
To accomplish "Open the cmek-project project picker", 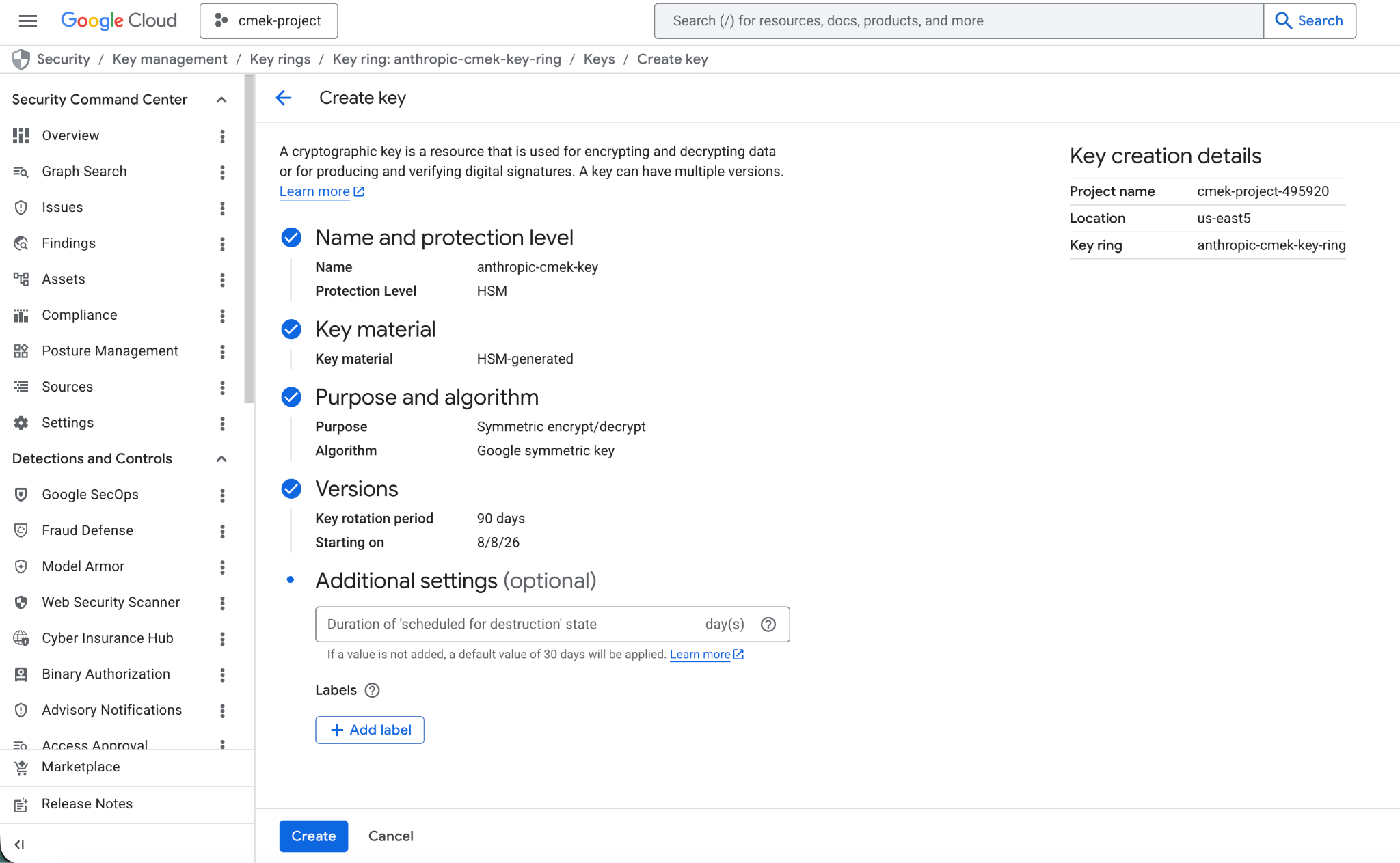I will click(x=269, y=20).
